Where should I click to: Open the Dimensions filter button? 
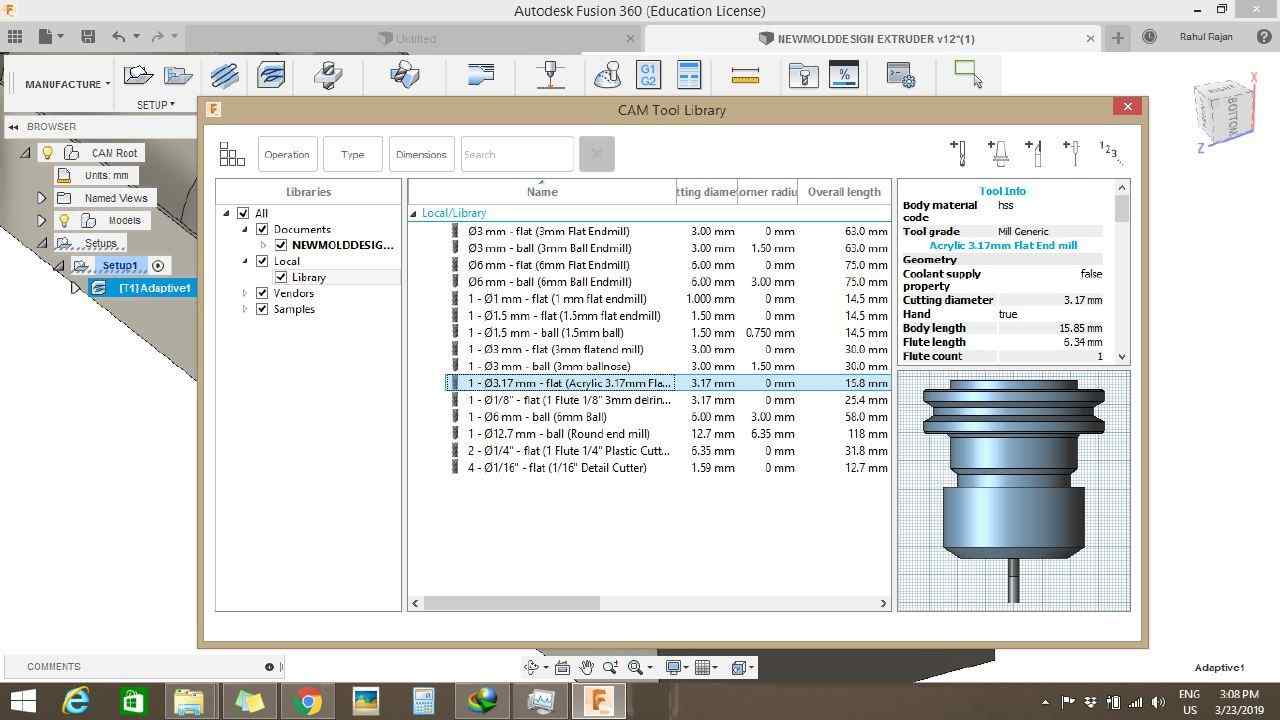[421, 154]
